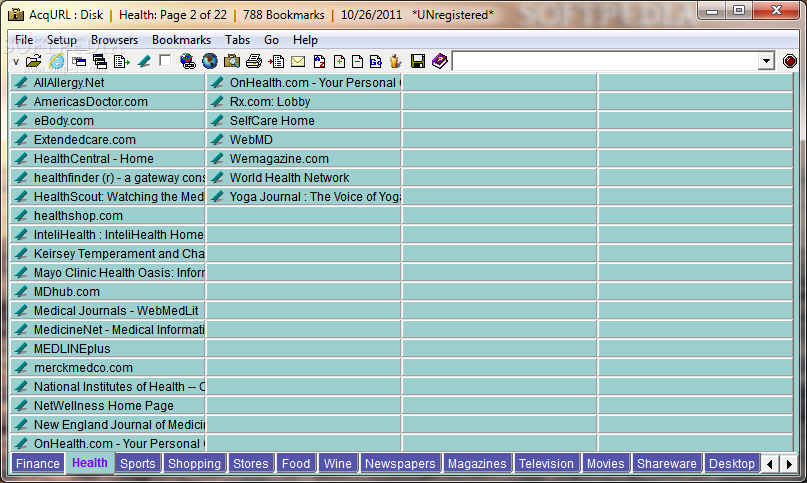Switch to the Movies tab
Image resolution: width=807 pixels, height=483 pixels.
[605, 463]
